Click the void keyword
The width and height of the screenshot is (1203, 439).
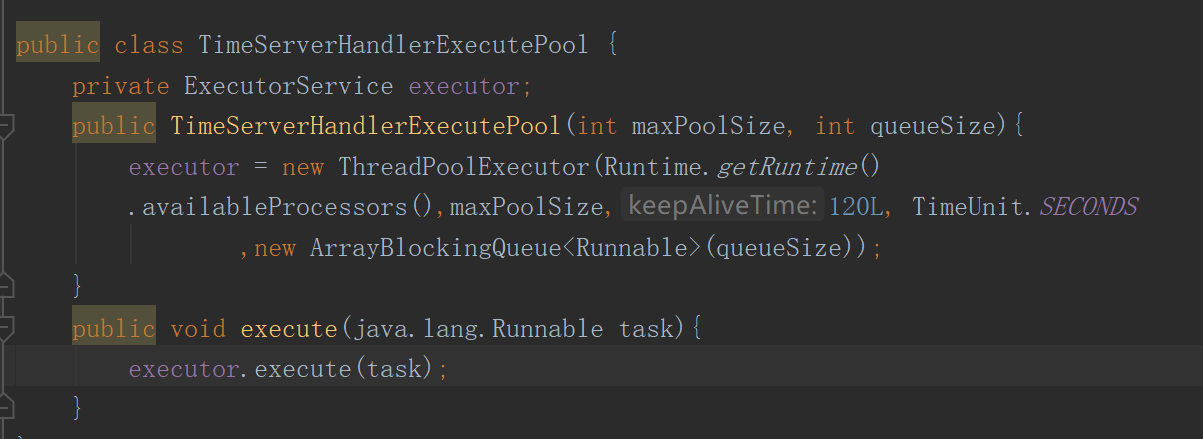pyautogui.click(x=198, y=329)
